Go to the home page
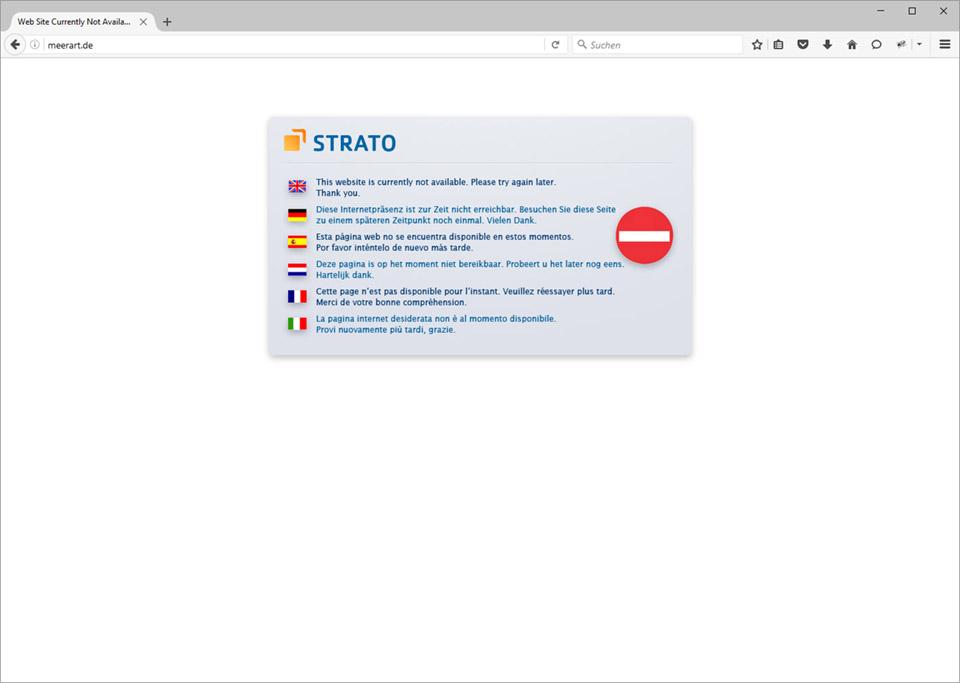This screenshot has width=960, height=683. pyautogui.click(x=852, y=45)
